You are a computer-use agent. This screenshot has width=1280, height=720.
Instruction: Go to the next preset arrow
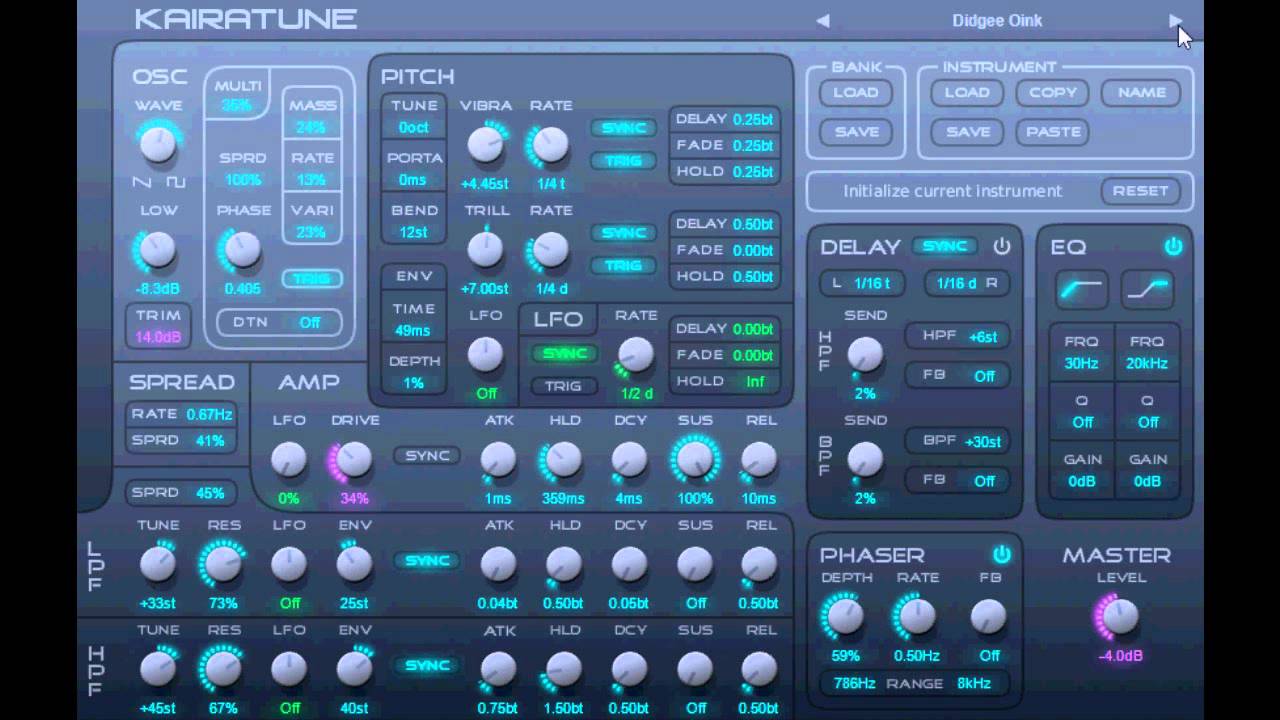[x=1175, y=20]
